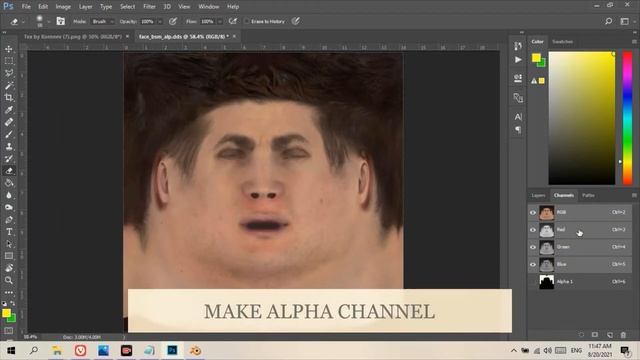Open the Filter menu
640x360 pixels.
[x=149, y=7]
